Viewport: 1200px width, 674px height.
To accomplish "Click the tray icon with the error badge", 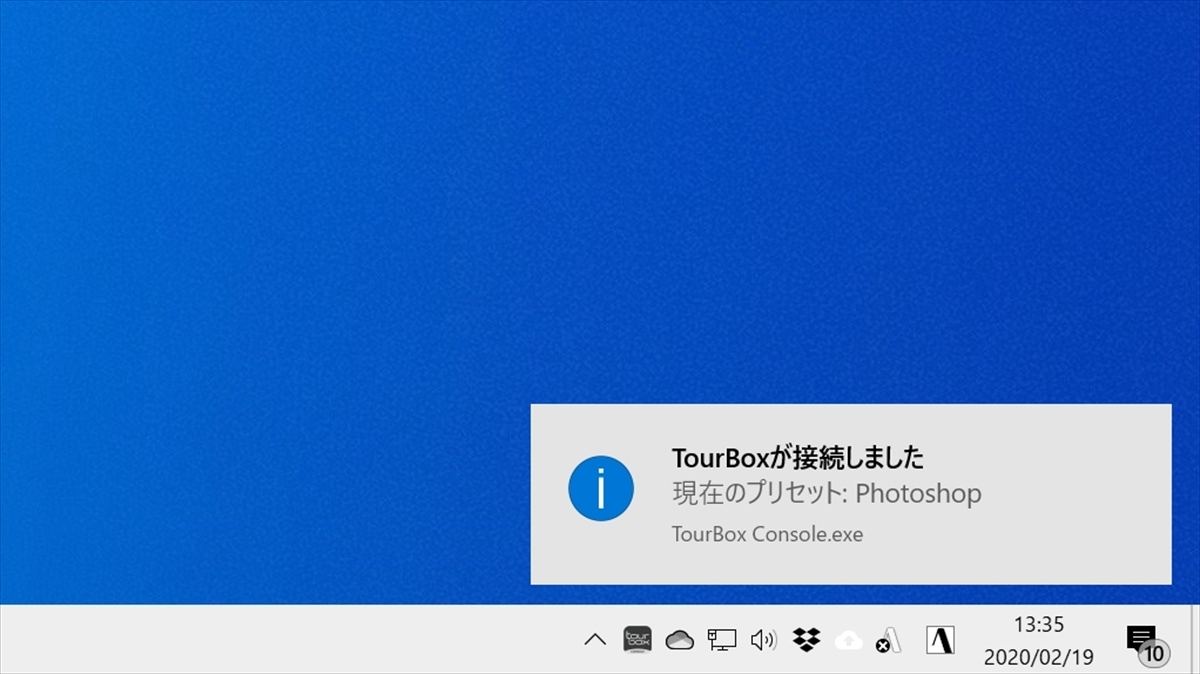I will [888, 640].
